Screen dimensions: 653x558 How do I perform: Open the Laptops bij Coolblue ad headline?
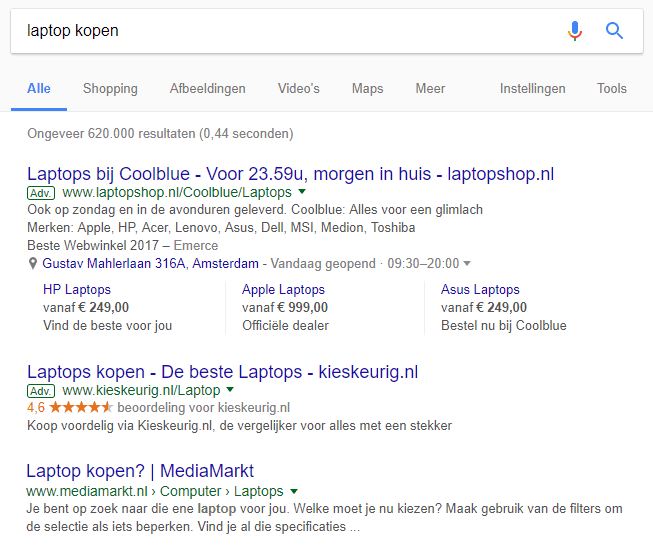[x=290, y=174]
